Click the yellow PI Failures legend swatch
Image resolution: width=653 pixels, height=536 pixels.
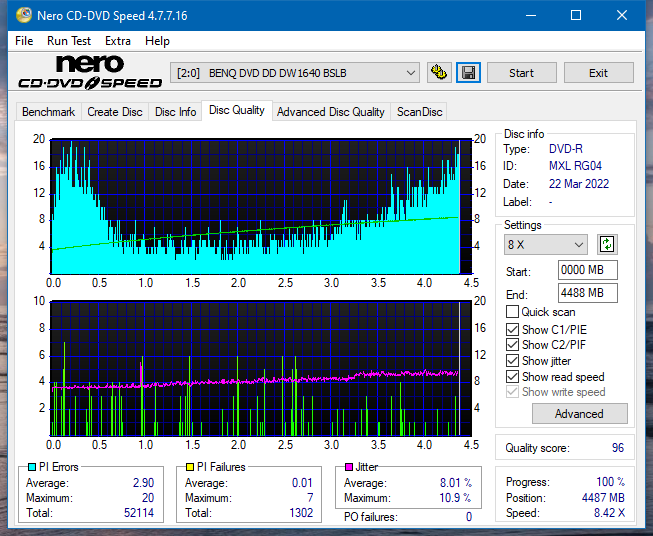pyautogui.click(x=190, y=467)
